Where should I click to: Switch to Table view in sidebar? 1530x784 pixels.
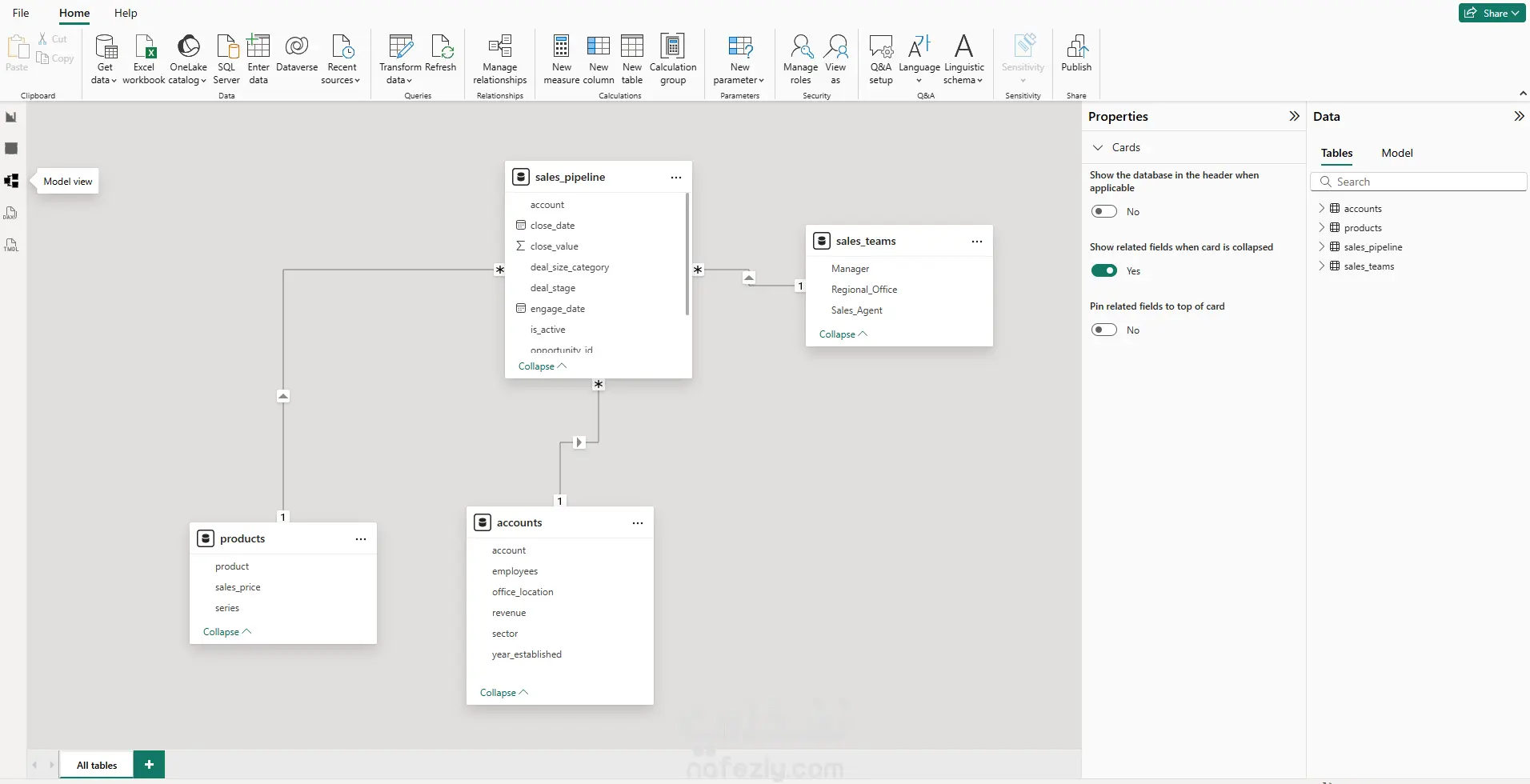tap(11, 149)
